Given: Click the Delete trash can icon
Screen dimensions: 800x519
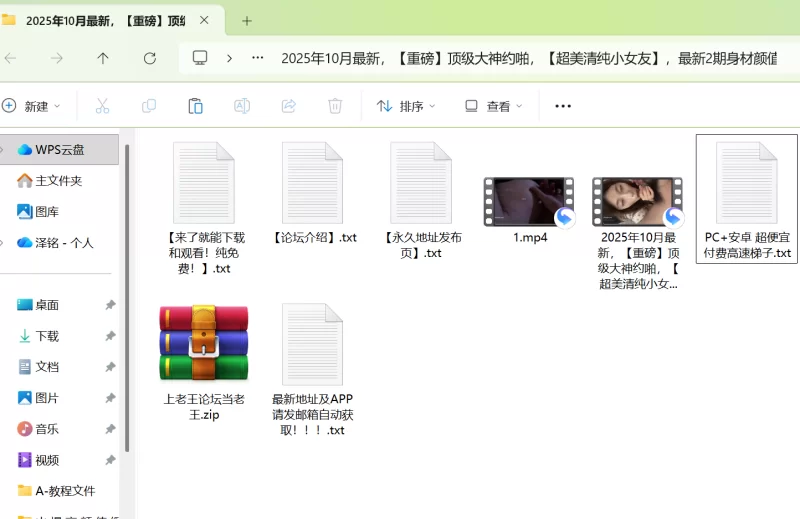Looking at the screenshot, I should [336, 106].
